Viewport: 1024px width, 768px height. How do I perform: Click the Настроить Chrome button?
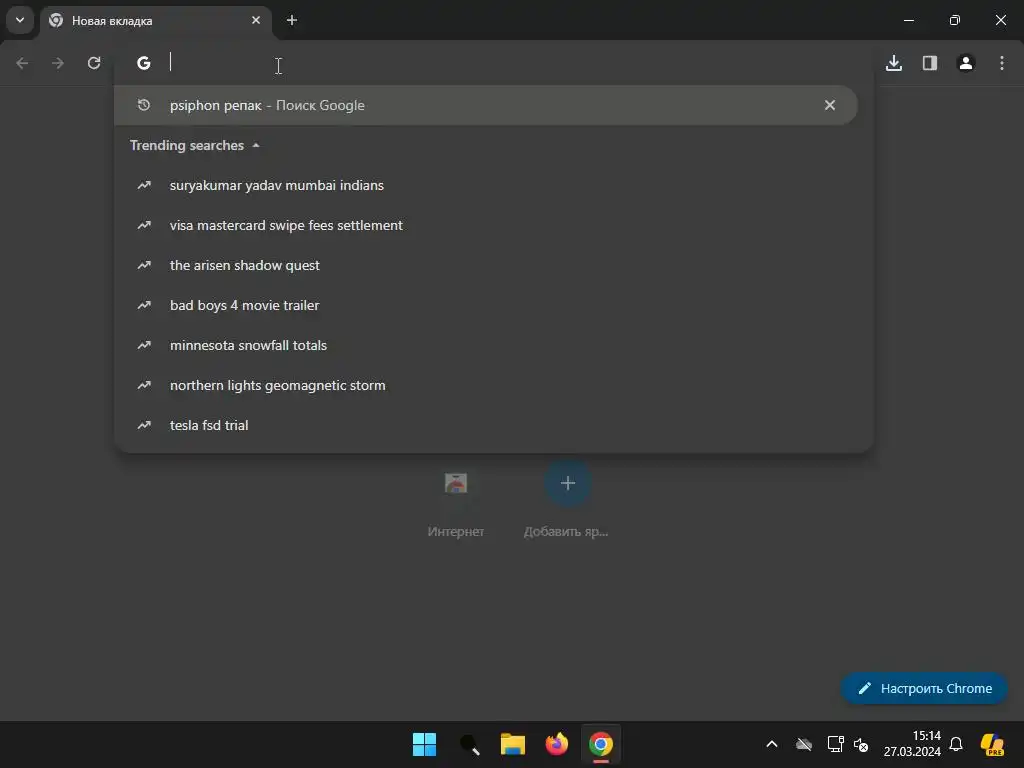[924, 688]
